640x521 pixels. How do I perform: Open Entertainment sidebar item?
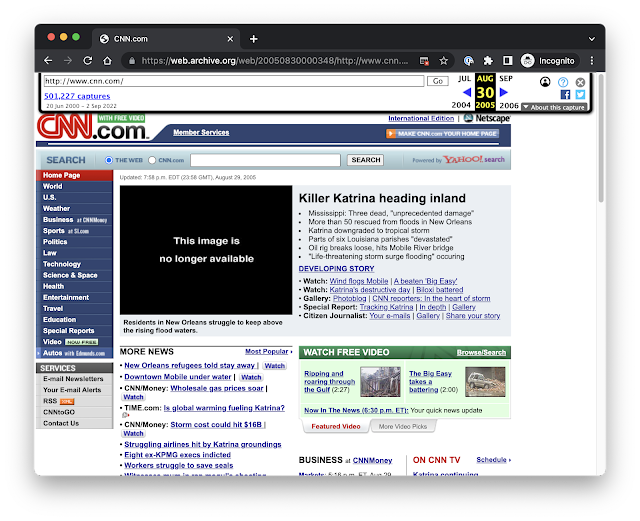click(x=74, y=298)
